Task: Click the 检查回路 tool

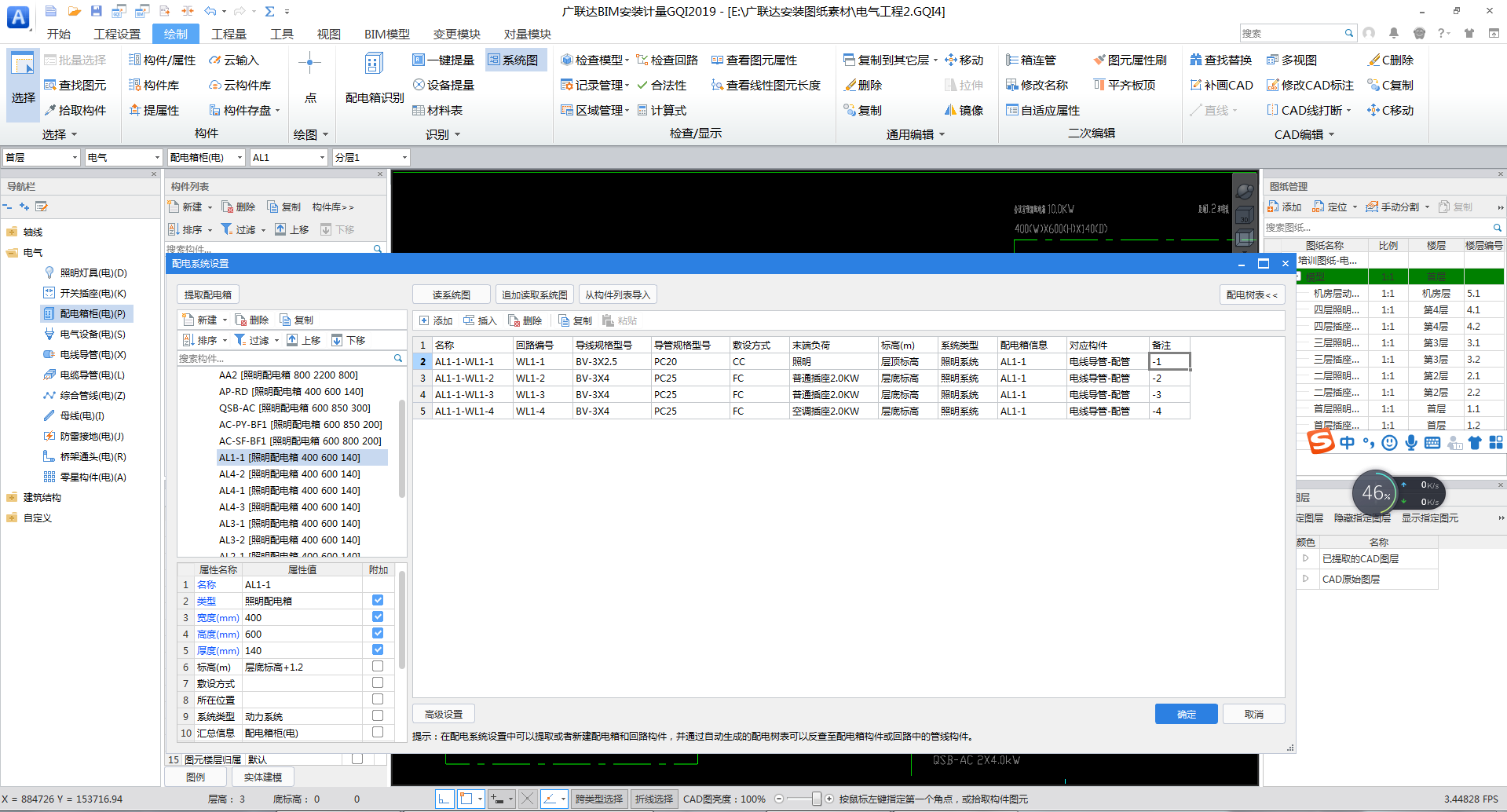Action: click(667, 60)
